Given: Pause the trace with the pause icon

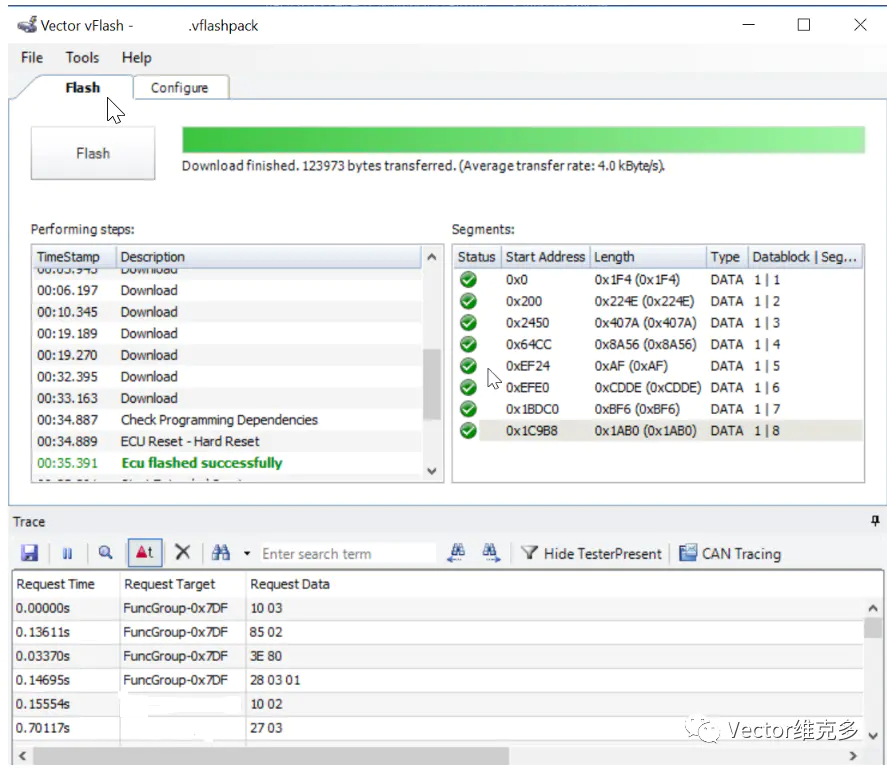Looking at the screenshot, I should click(68, 553).
